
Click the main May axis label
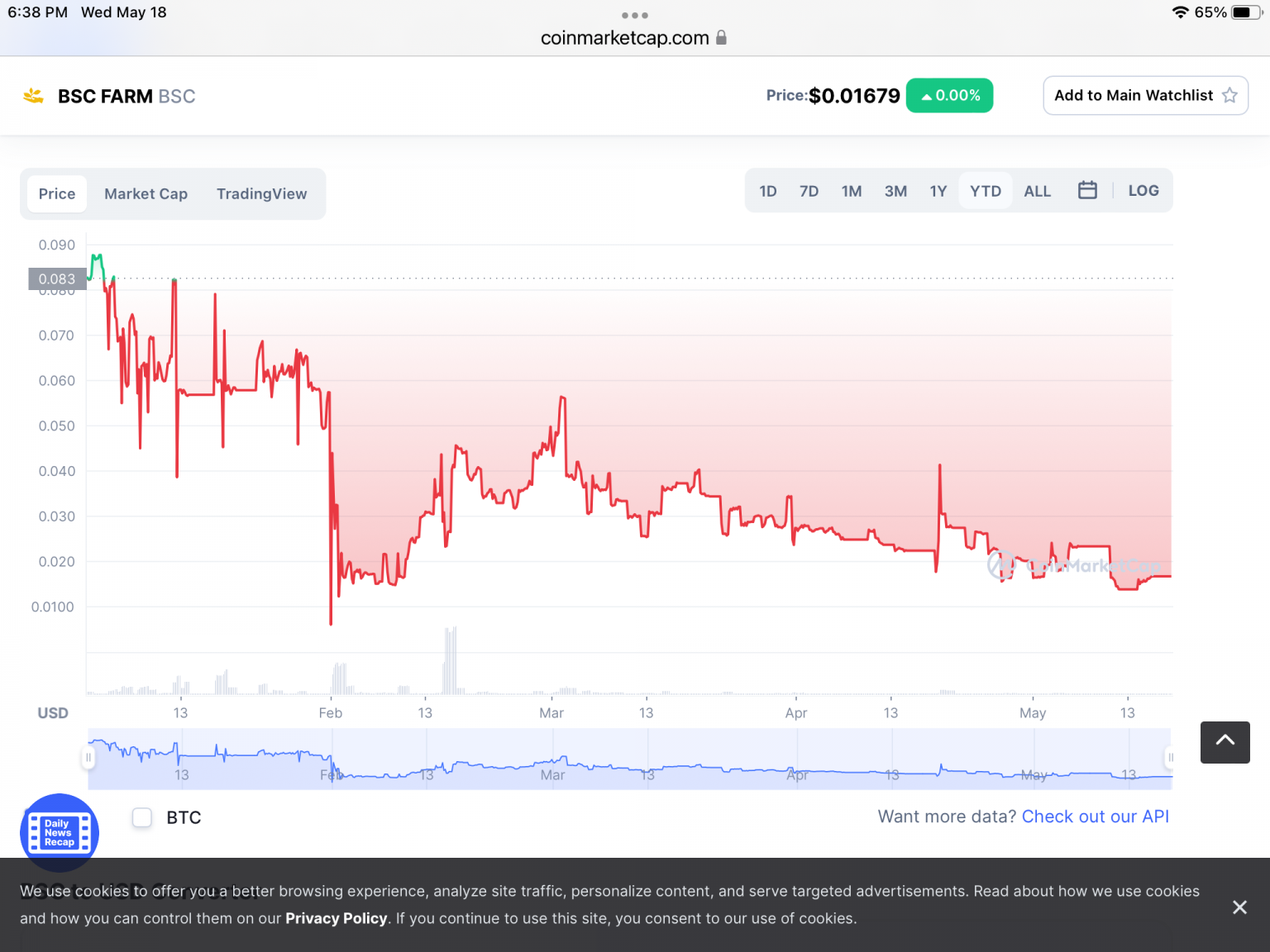coord(1033,712)
